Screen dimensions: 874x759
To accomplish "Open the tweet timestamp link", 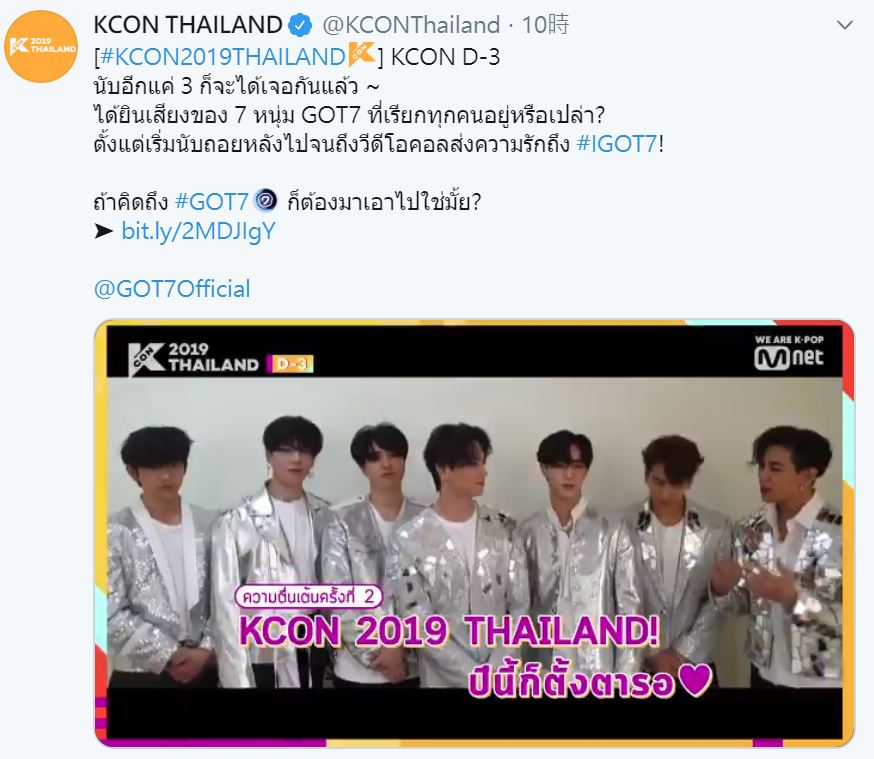I will (x=546, y=25).
